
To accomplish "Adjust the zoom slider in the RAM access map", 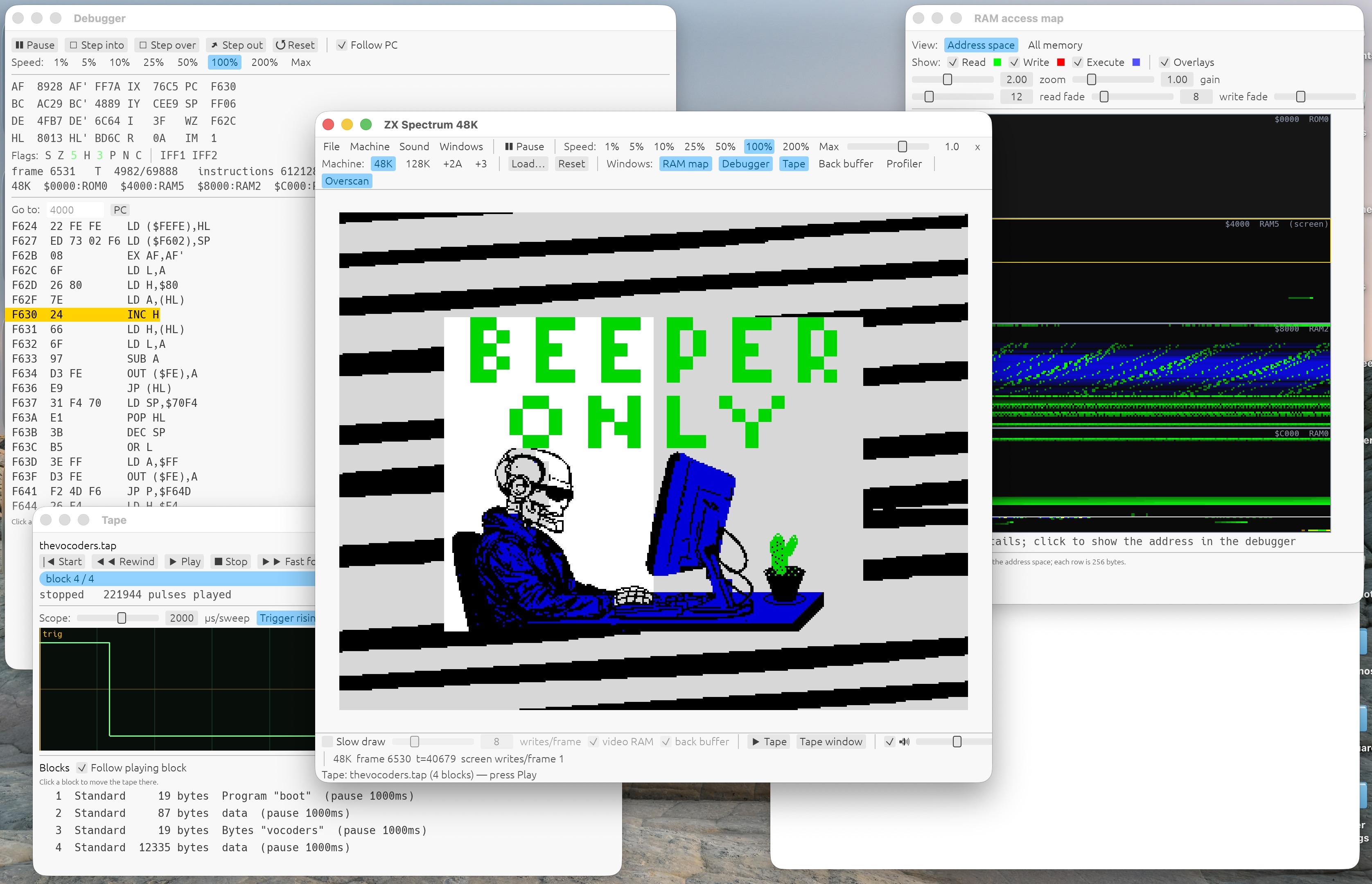I will click(952, 80).
